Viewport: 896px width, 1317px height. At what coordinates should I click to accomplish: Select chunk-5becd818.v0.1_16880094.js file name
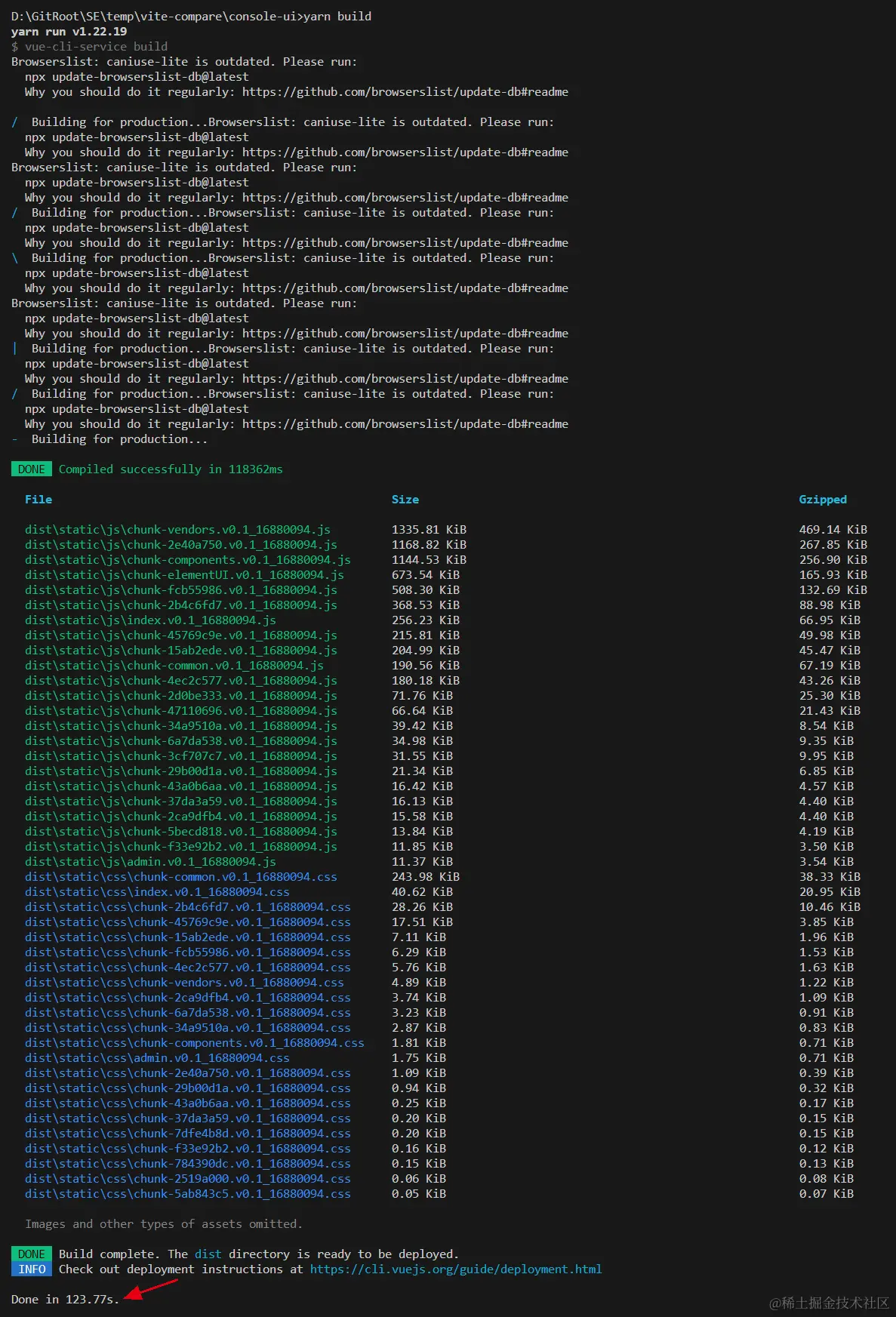coord(181,832)
